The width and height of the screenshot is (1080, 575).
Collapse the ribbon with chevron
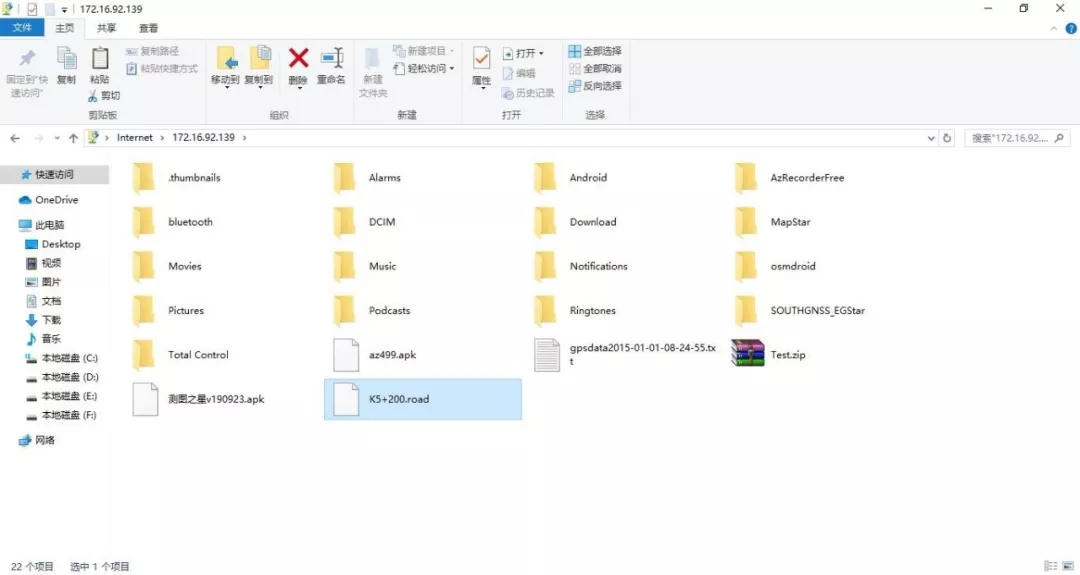(x=1053, y=28)
